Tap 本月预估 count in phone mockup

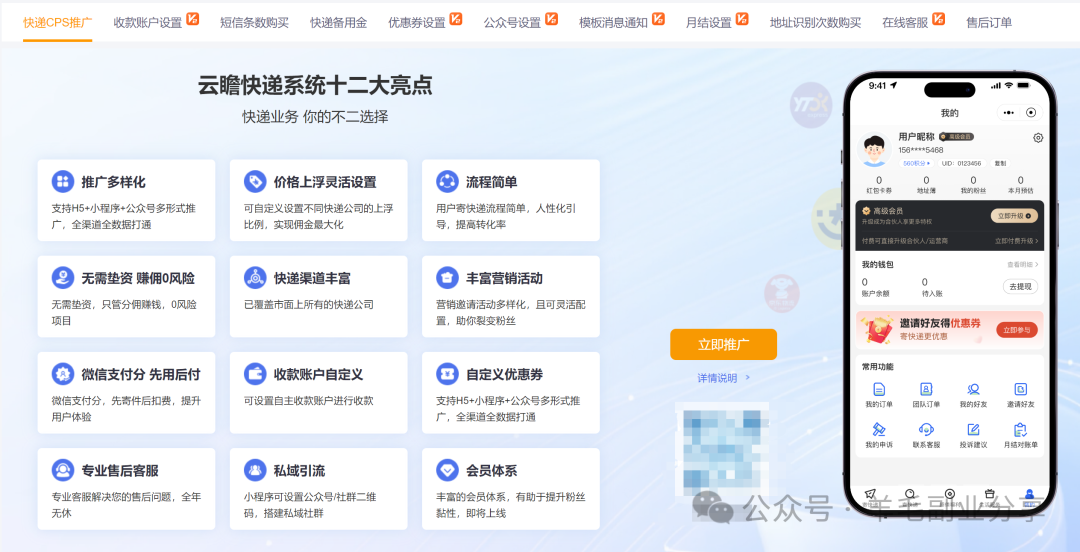click(x=1021, y=185)
